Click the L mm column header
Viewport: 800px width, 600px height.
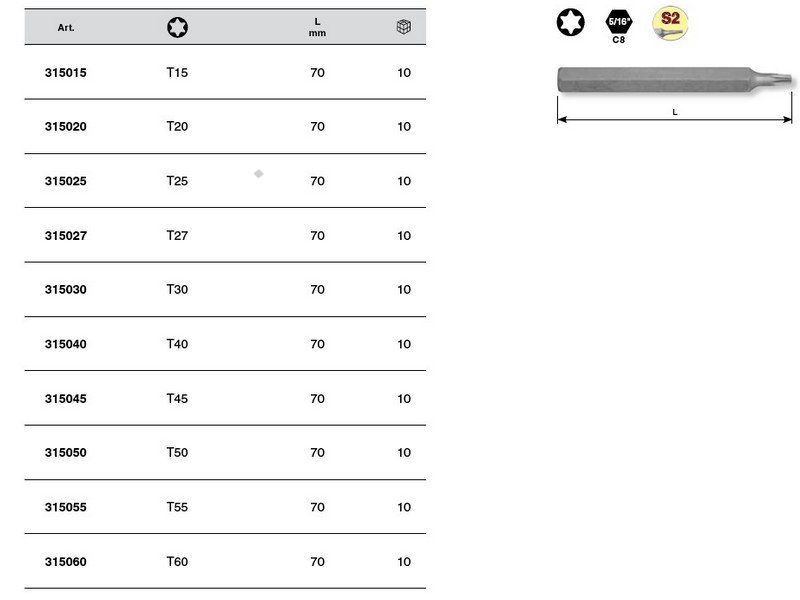pos(317,27)
